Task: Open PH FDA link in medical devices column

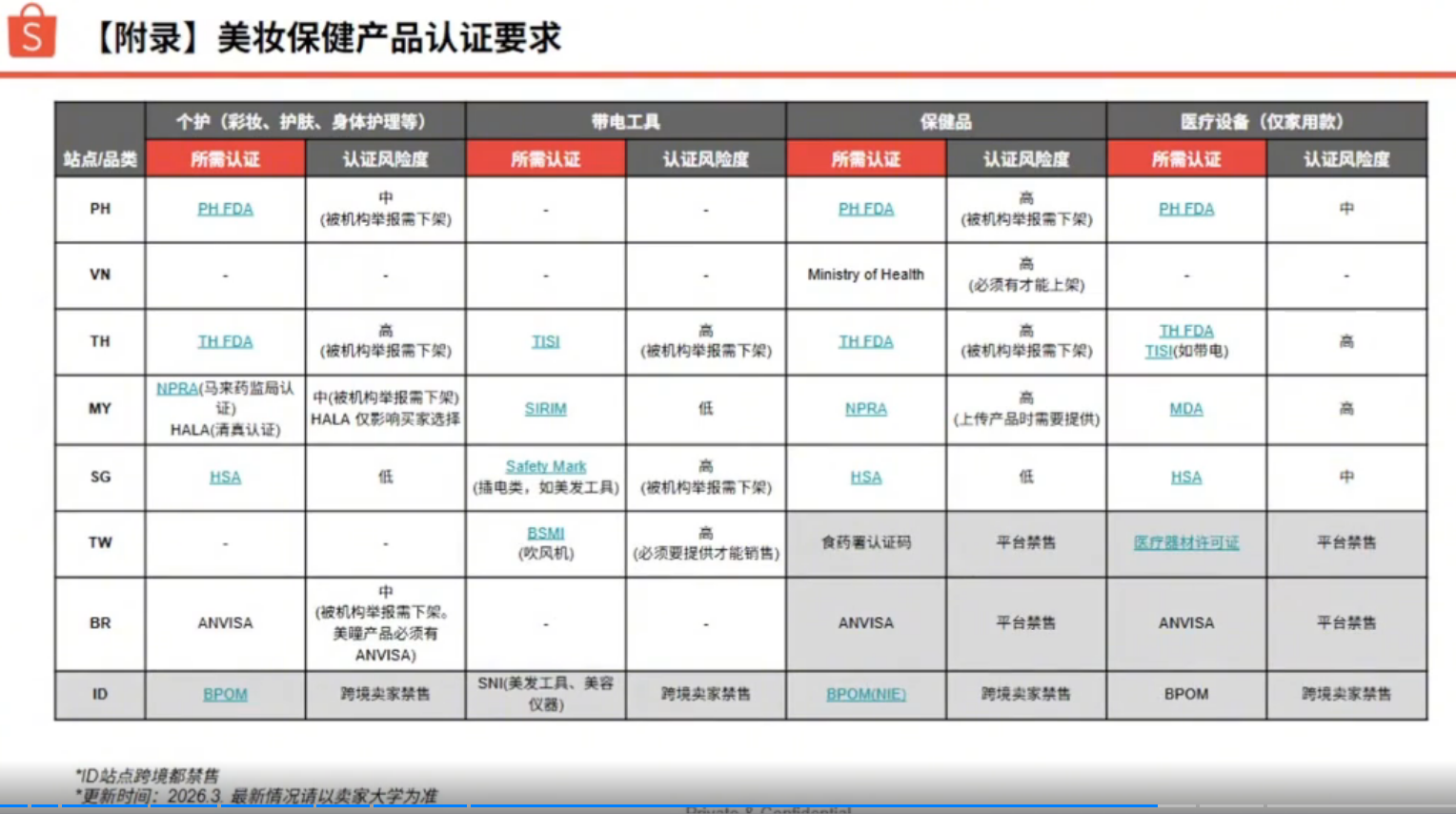Action: [x=1186, y=209]
